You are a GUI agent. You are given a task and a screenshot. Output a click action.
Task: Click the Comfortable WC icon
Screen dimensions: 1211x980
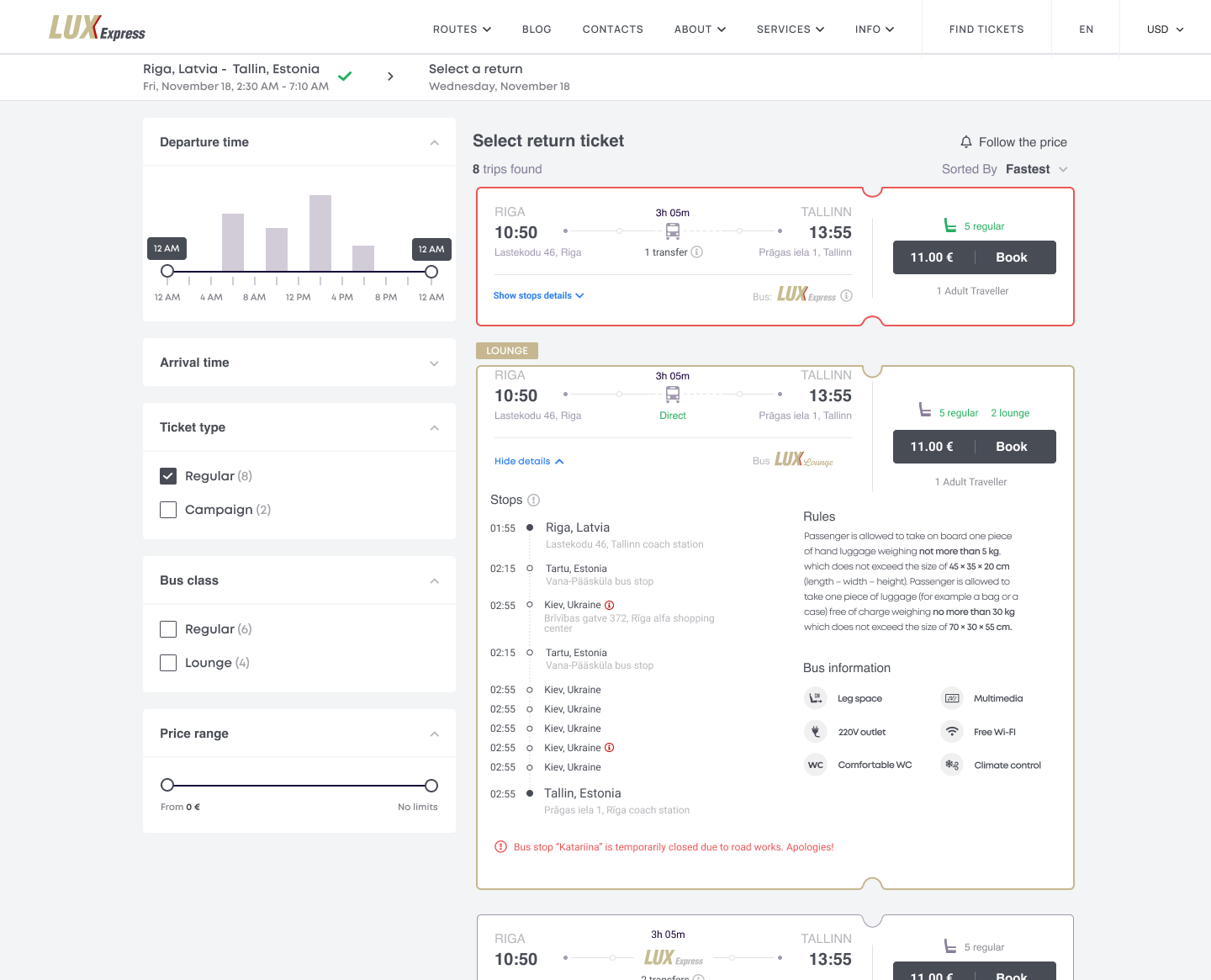pos(816,765)
